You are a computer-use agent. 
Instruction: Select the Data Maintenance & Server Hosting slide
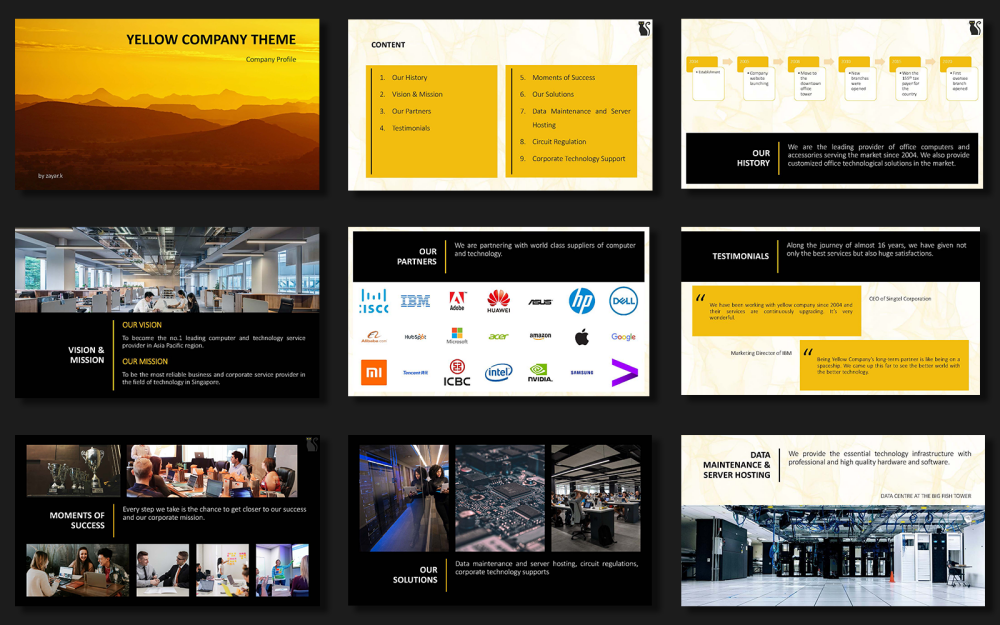pyautogui.click(x=833, y=520)
